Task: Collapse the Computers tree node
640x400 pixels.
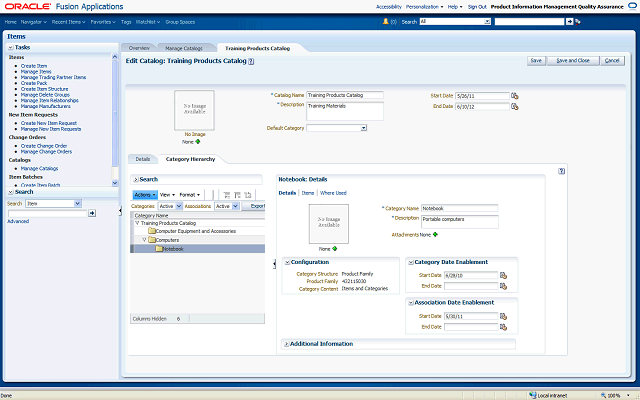Action: pos(145,240)
